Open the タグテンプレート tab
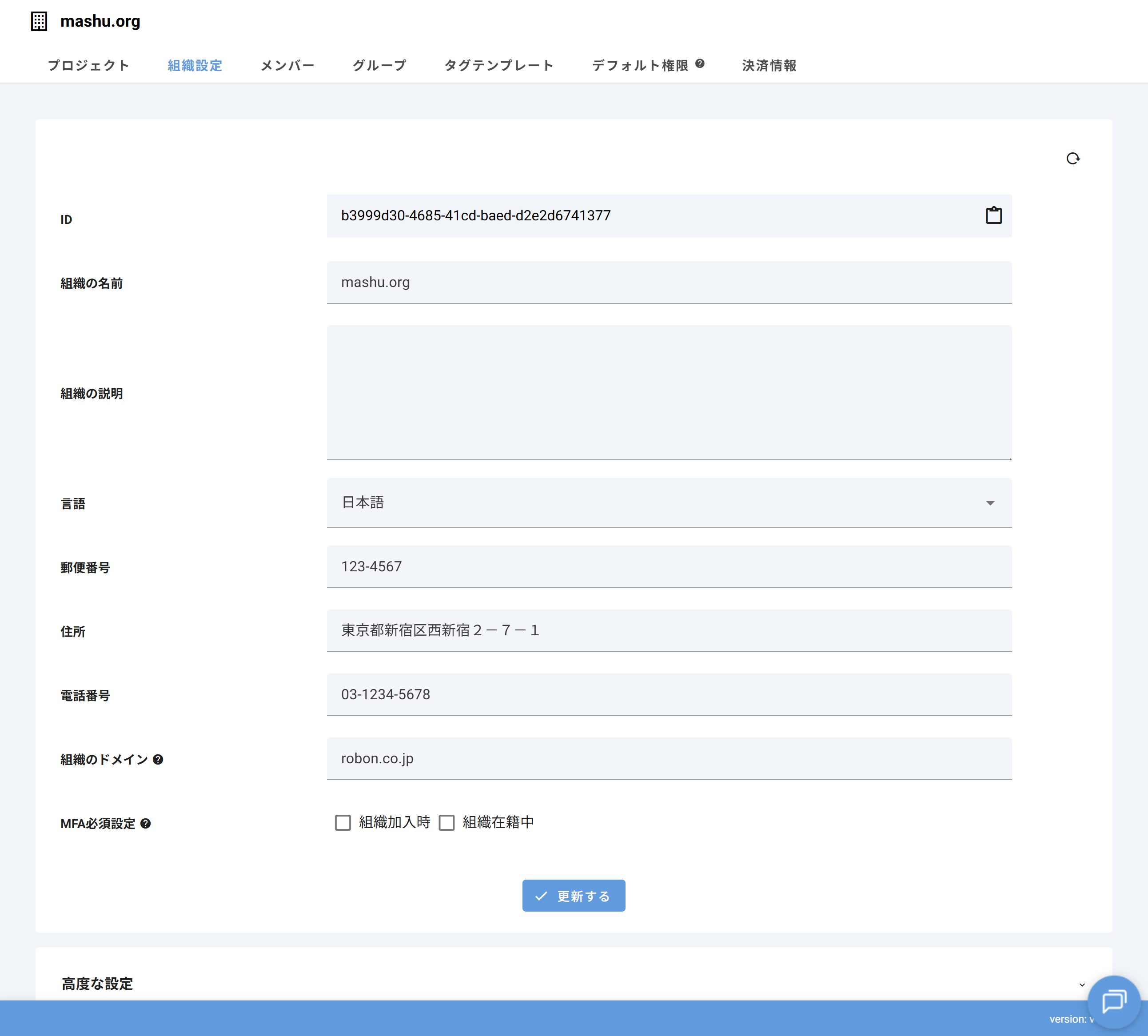The height and width of the screenshot is (1036, 1148). click(x=498, y=65)
